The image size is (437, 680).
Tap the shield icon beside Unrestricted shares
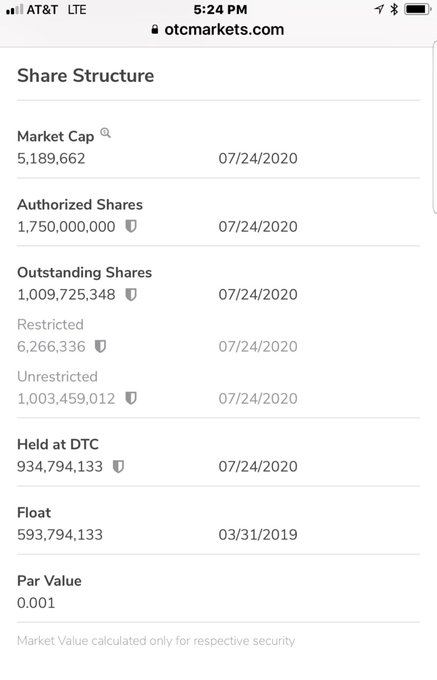click(131, 398)
